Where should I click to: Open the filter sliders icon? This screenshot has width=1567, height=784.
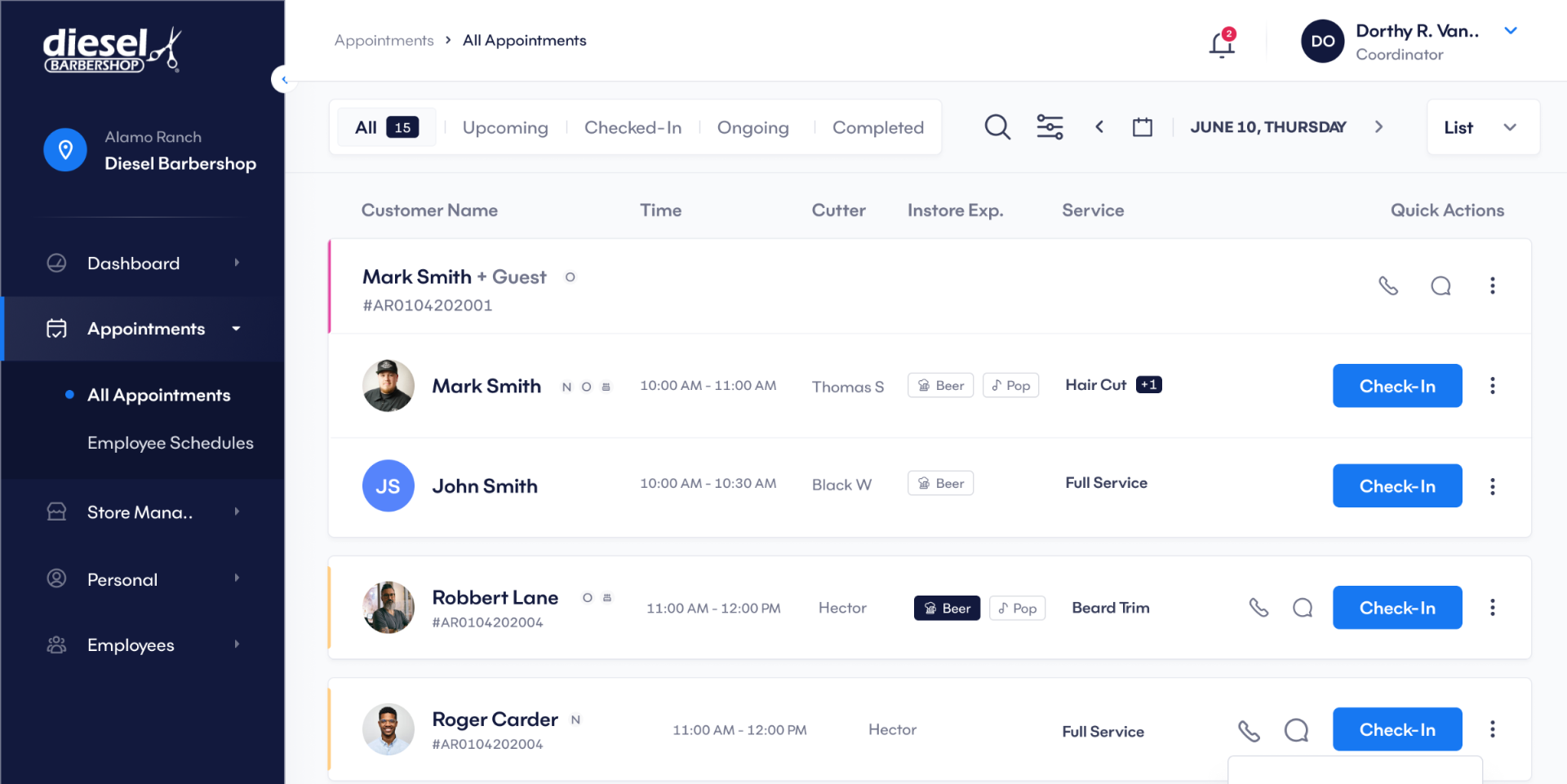pos(1050,127)
